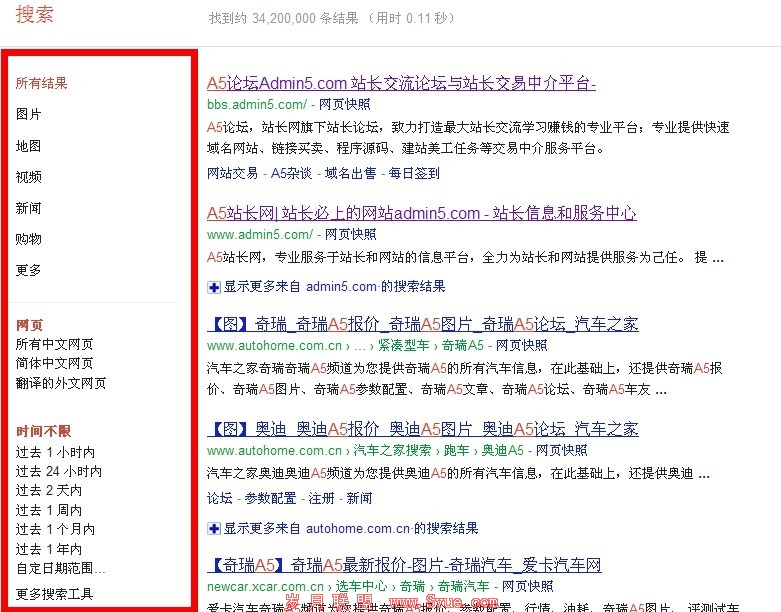Filter results to 过去 2 天内

click(49, 490)
